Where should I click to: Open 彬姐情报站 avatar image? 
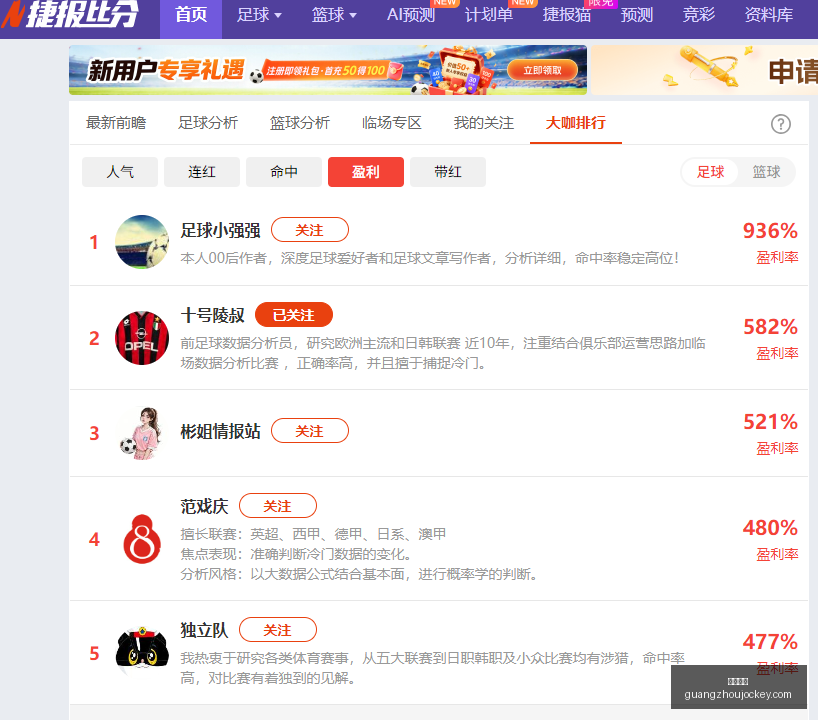pos(142,433)
